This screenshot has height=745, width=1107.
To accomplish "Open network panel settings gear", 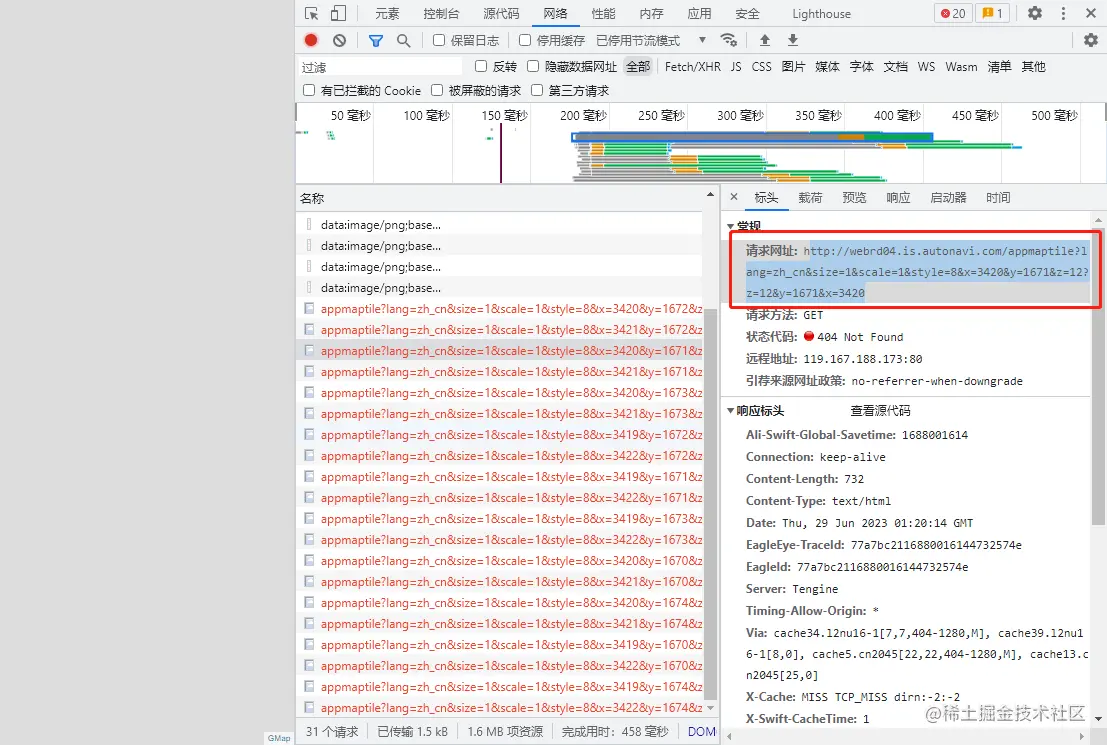I will pos(1091,40).
